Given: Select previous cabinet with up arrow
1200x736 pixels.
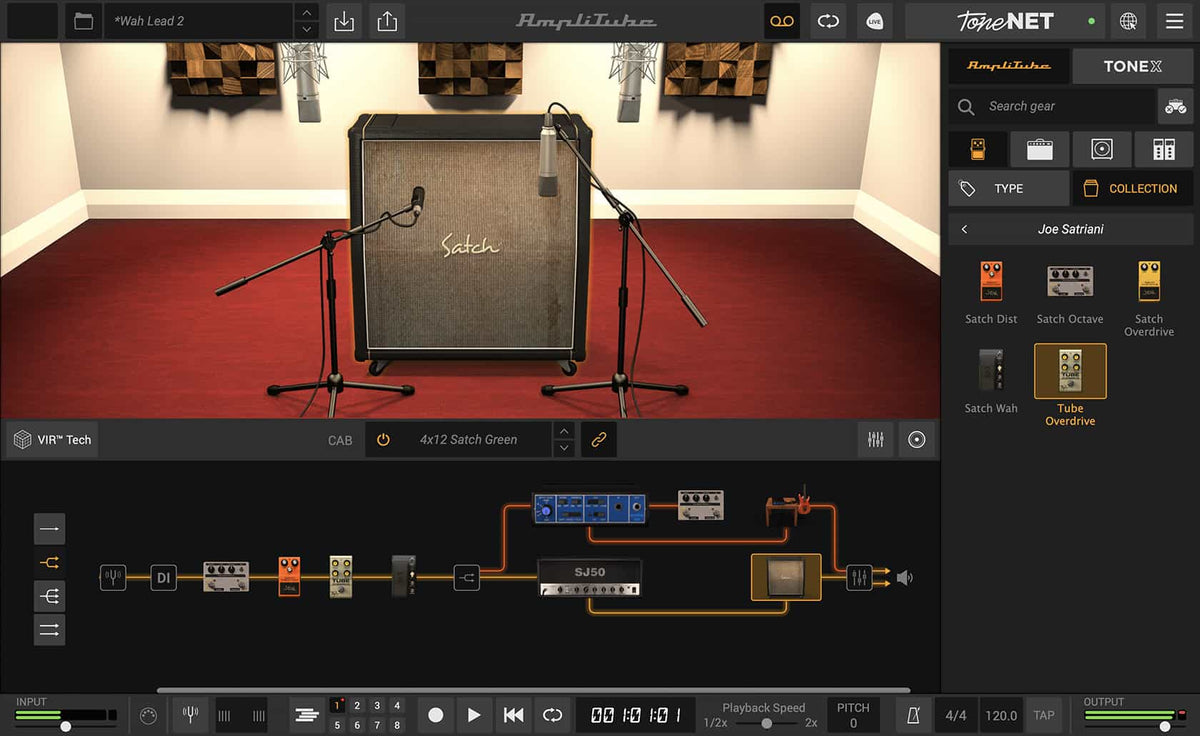Looking at the screenshot, I should click(x=564, y=432).
